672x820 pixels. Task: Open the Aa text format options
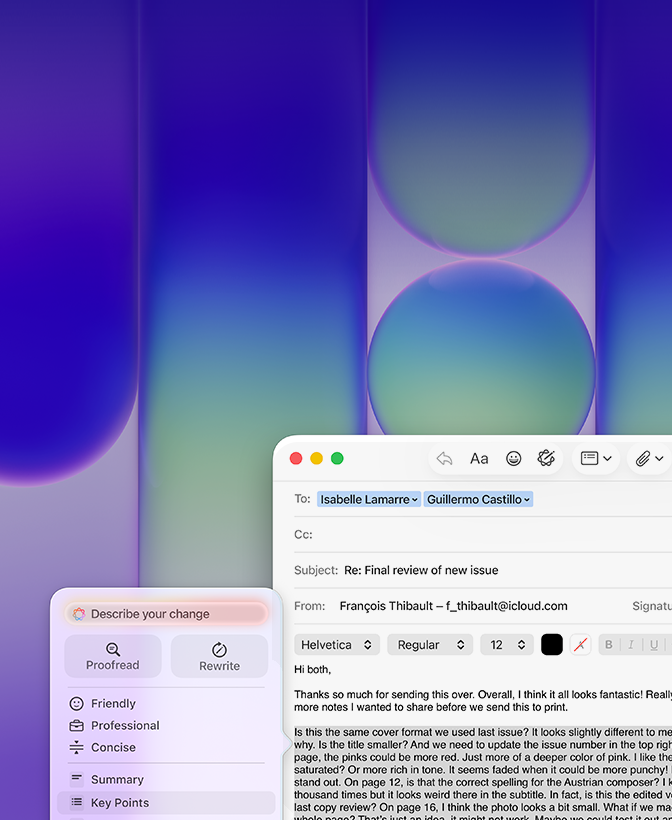[479, 459]
